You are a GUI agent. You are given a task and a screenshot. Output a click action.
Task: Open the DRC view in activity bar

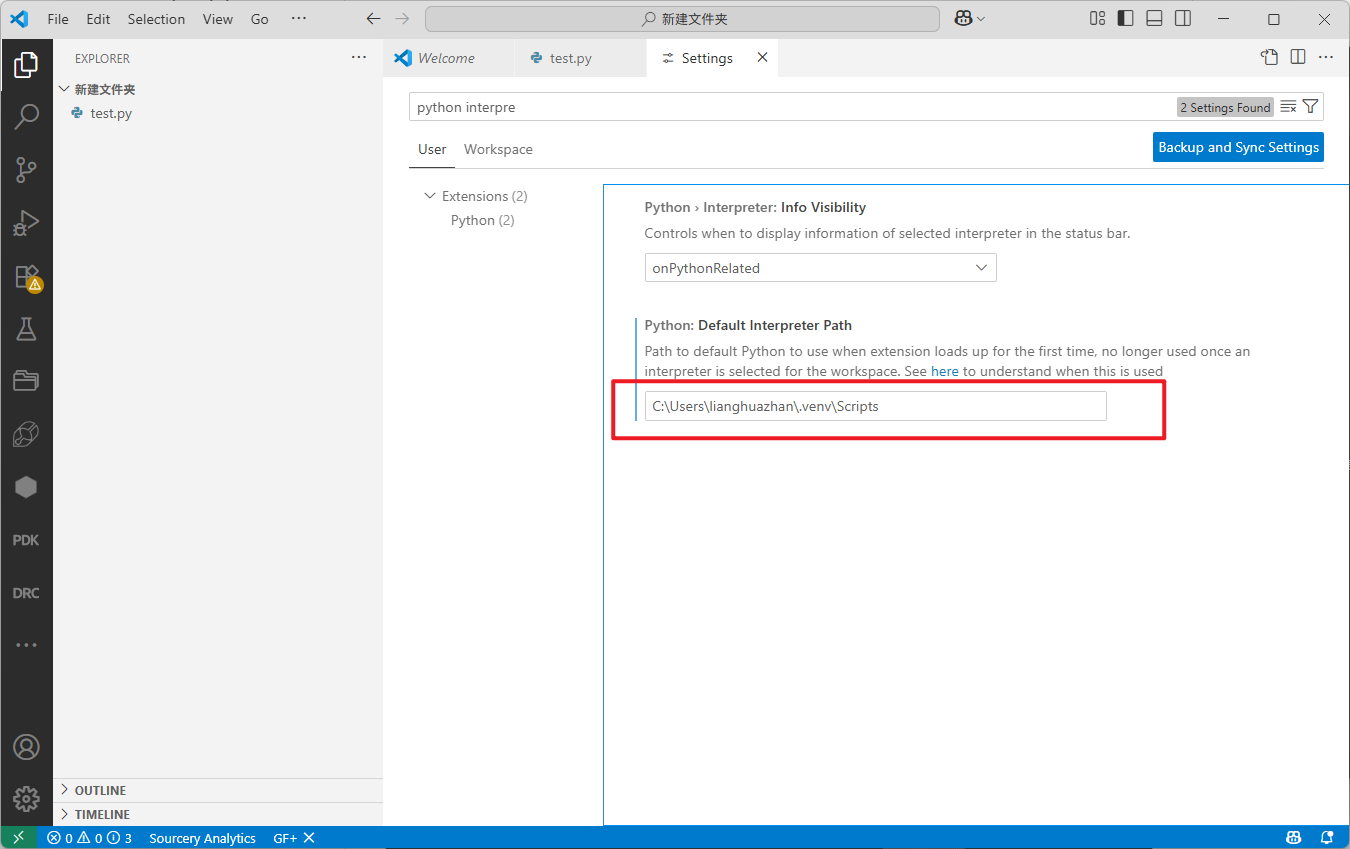(26, 593)
